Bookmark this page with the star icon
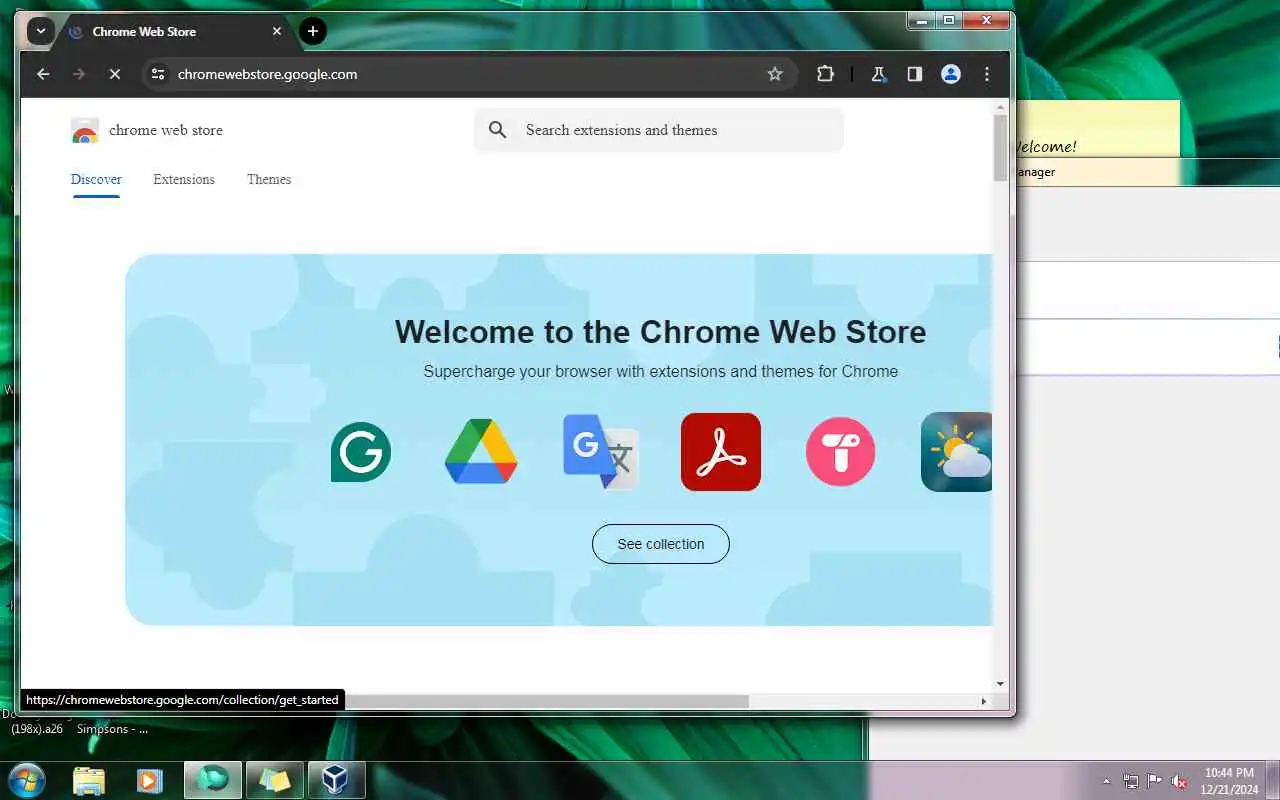This screenshot has height=800, width=1280. click(775, 74)
